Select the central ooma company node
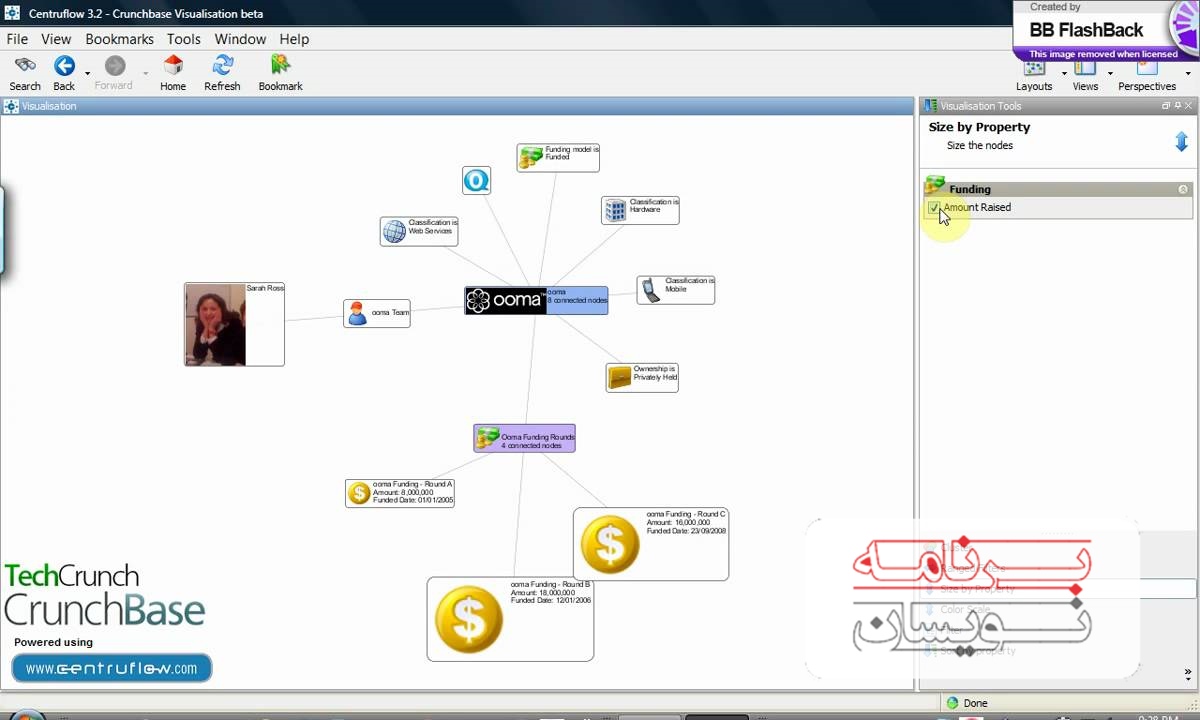1200x720 pixels. pos(536,300)
